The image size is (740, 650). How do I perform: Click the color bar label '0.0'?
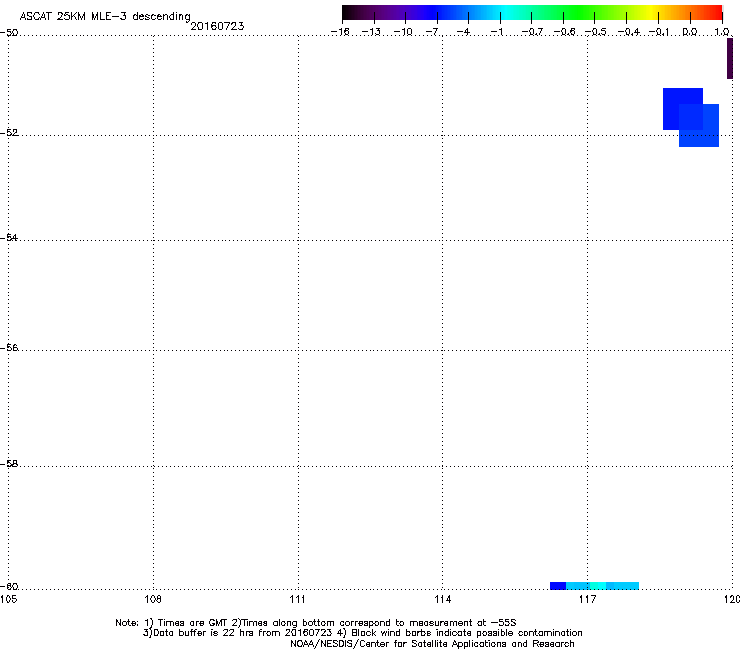[690, 32]
